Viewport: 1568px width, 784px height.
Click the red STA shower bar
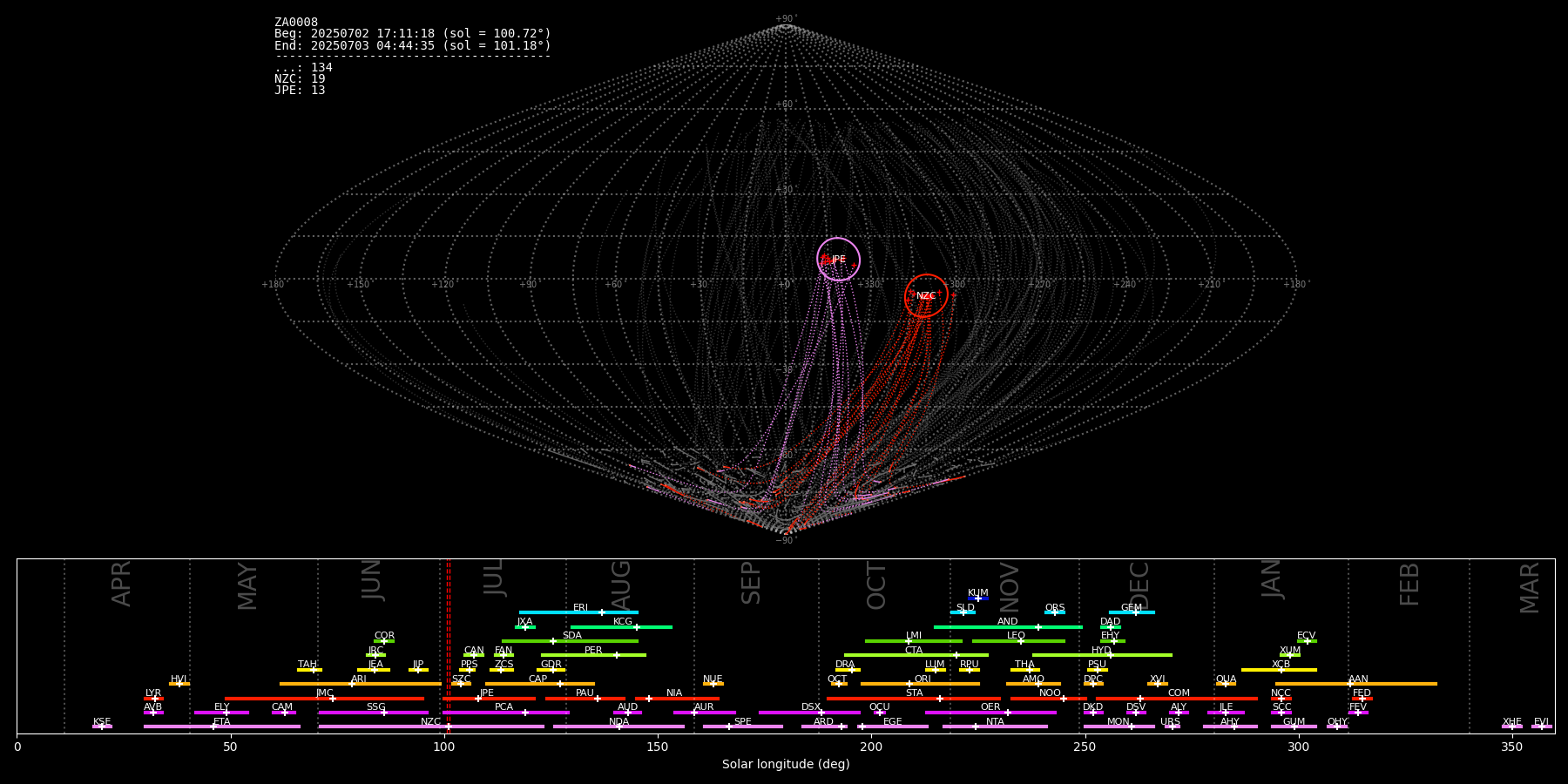[x=914, y=698]
